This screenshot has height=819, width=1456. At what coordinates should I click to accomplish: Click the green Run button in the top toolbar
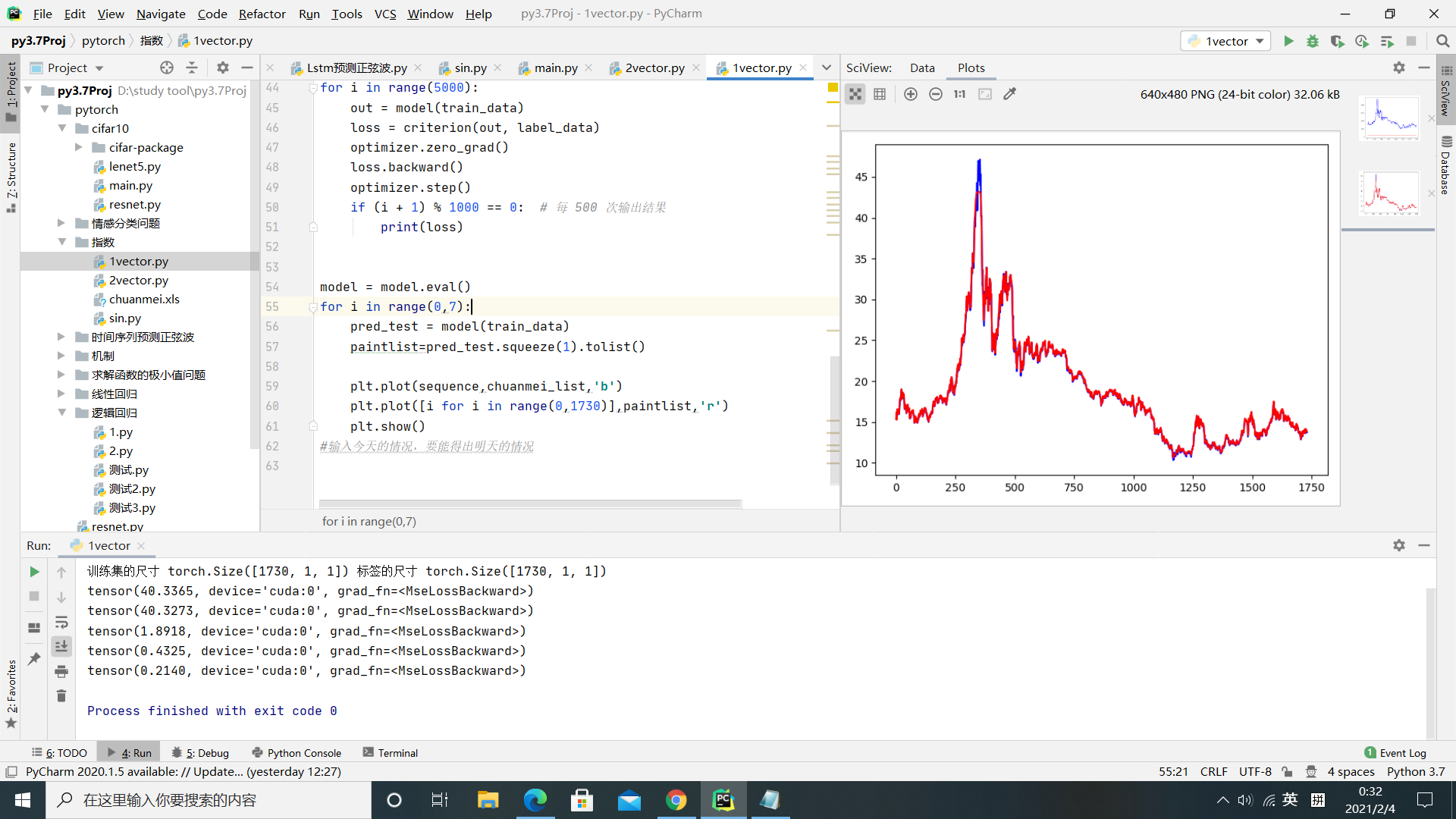click(x=1288, y=41)
